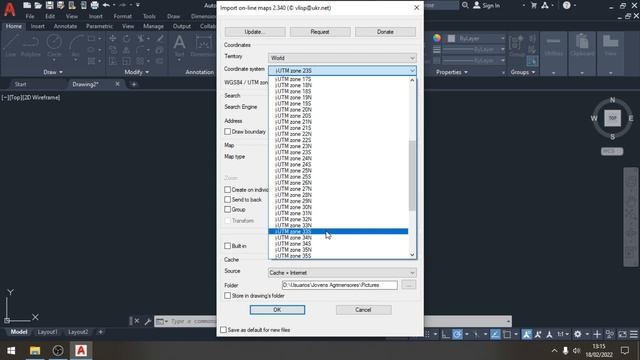The width and height of the screenshot is (640, 360).
Task: Click Cancel in the Import on-line maps dialog
Action: point(363,310)
